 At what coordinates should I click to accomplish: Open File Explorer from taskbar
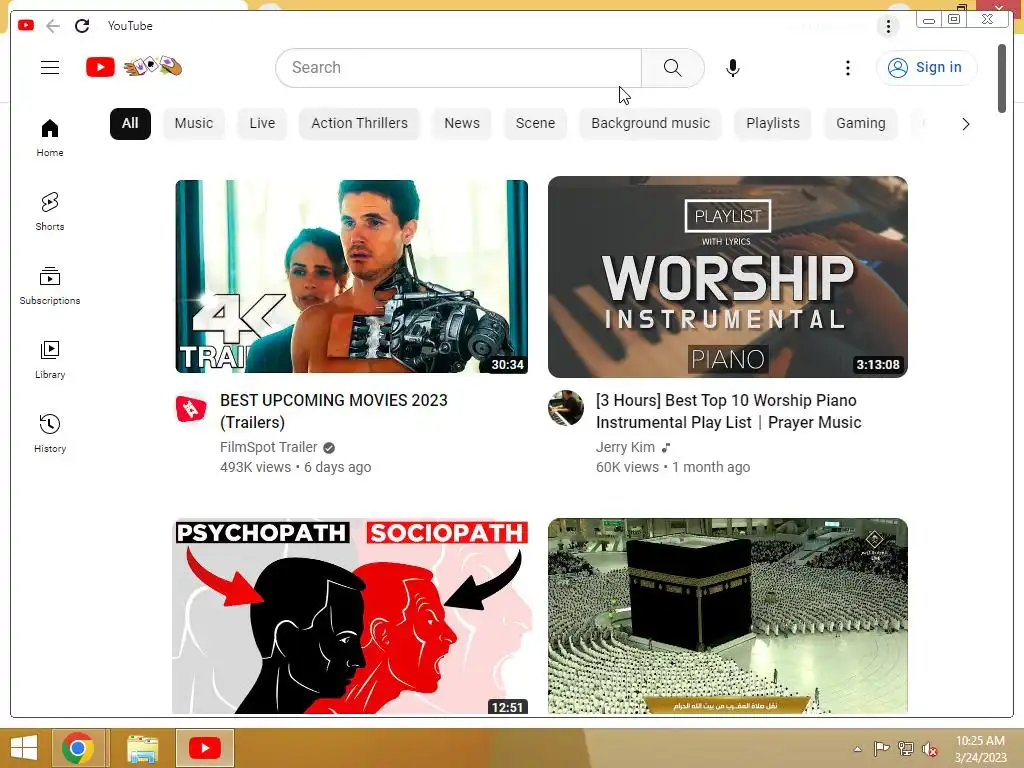[142, 748]
